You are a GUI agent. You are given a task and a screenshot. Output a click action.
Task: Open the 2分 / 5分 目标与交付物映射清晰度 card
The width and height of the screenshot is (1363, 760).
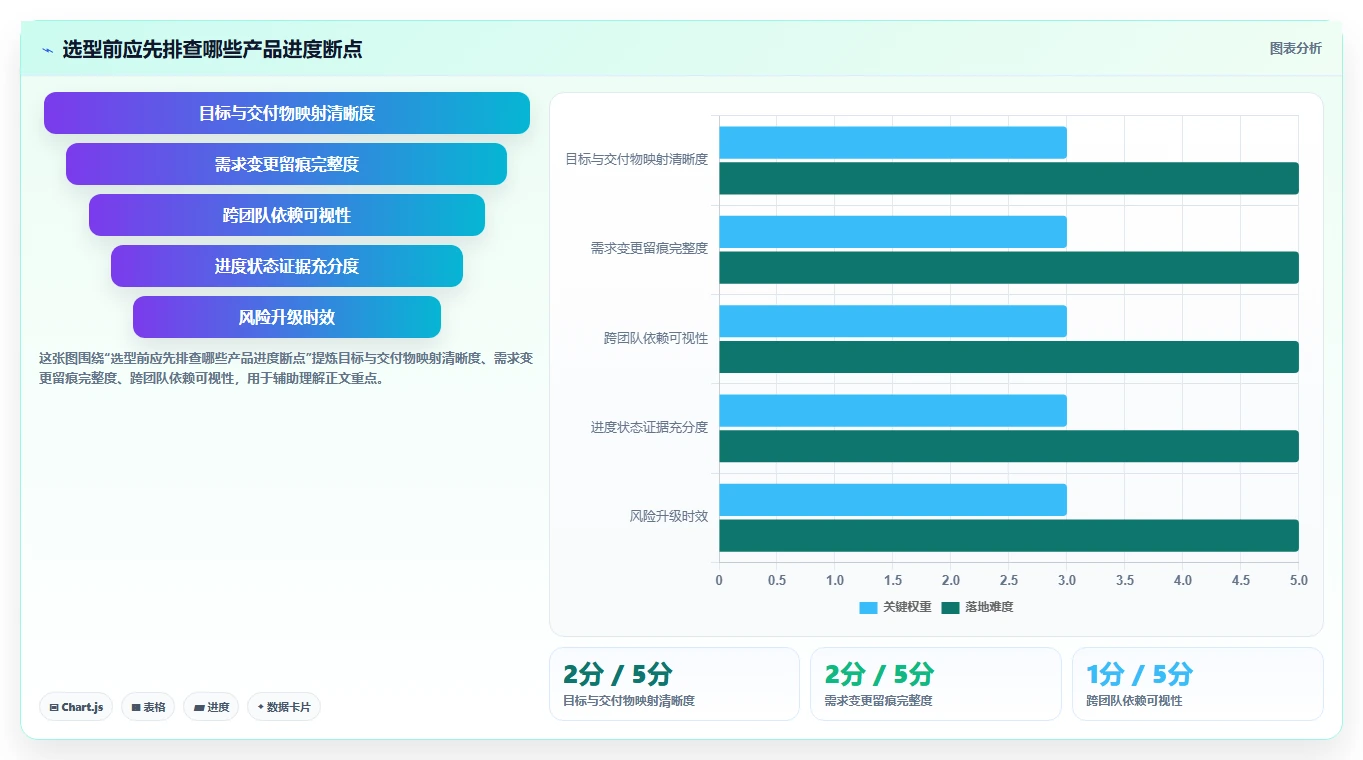point(674,684)
